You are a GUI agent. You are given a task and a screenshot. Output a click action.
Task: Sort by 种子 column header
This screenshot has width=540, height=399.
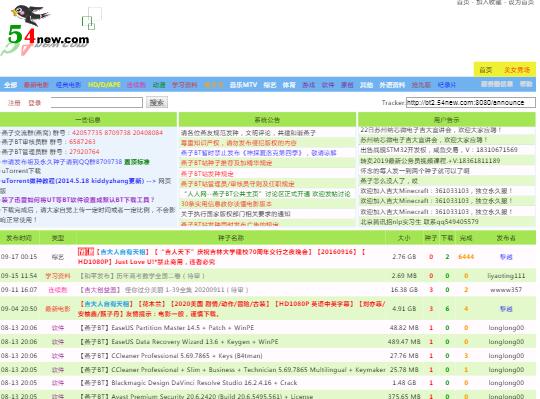430,238
